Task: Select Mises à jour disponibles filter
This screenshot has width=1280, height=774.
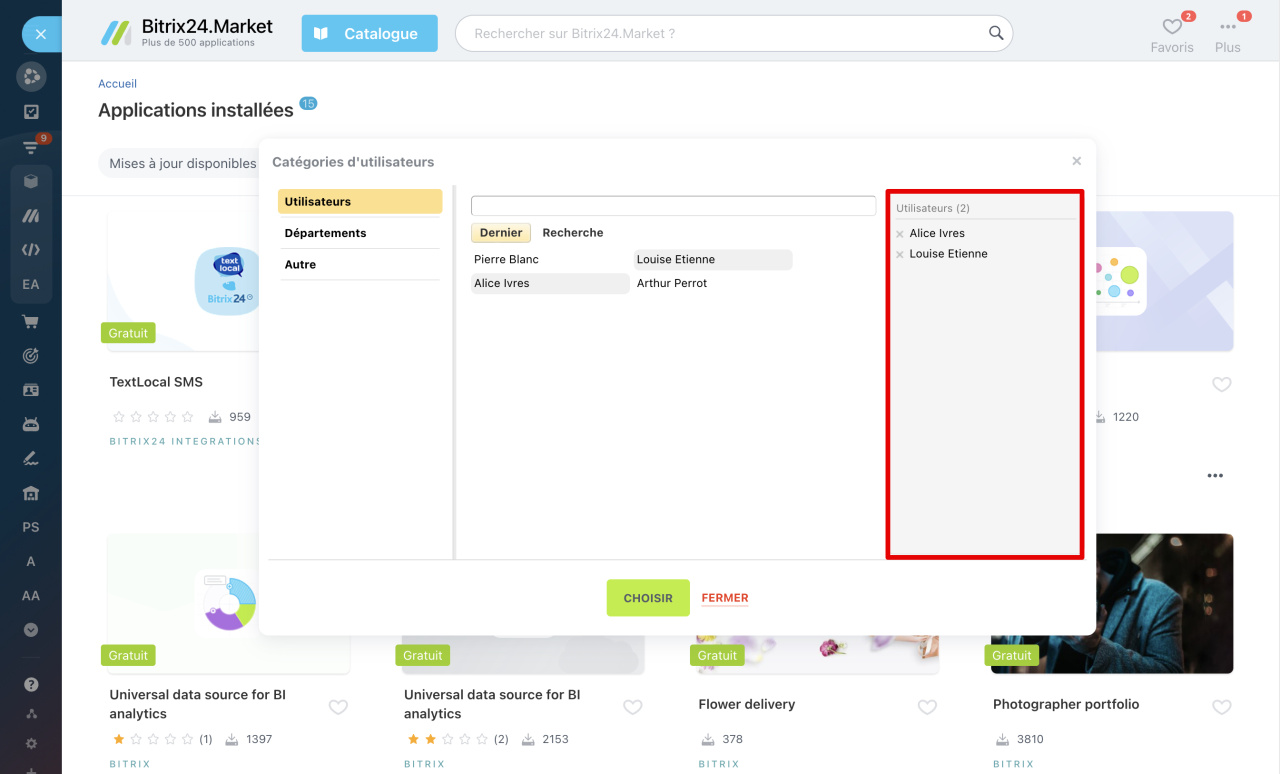Action: tap(183, 163)
